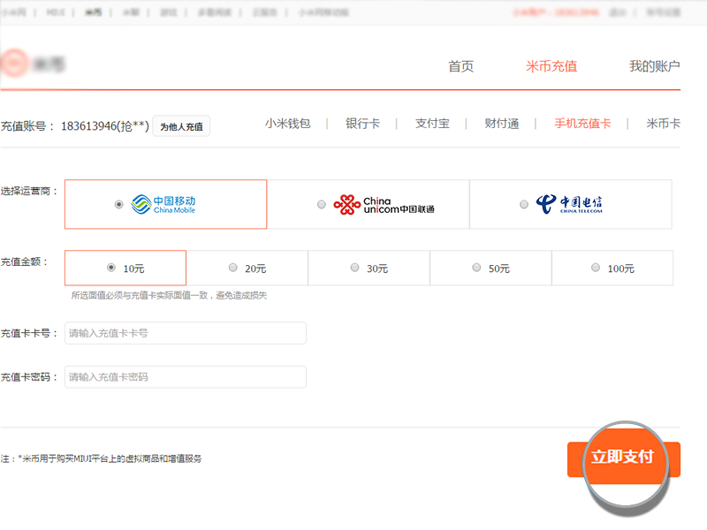Click the MIUI platform note at bottom

pyautogui.click(x=101, y=459)
